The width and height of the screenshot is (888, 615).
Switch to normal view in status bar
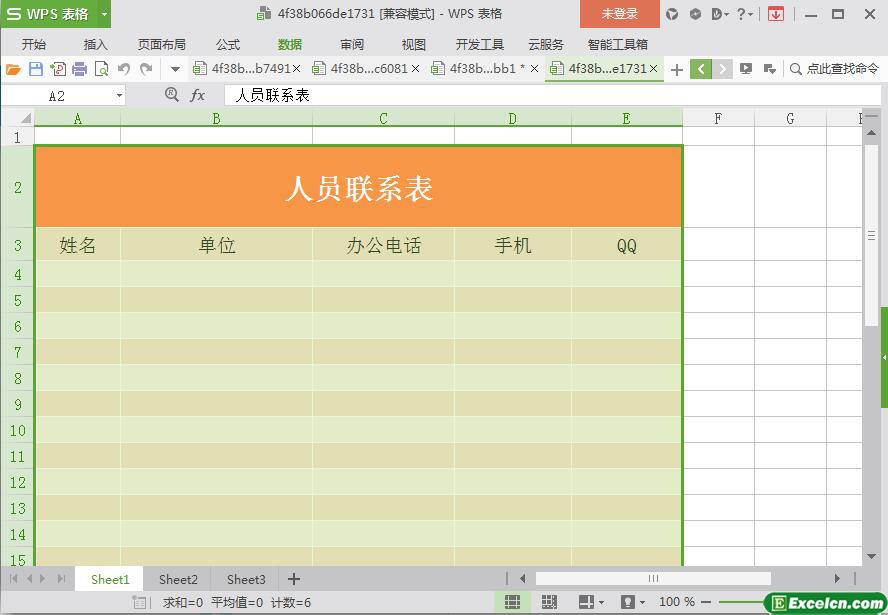click(x=512, y=602)
